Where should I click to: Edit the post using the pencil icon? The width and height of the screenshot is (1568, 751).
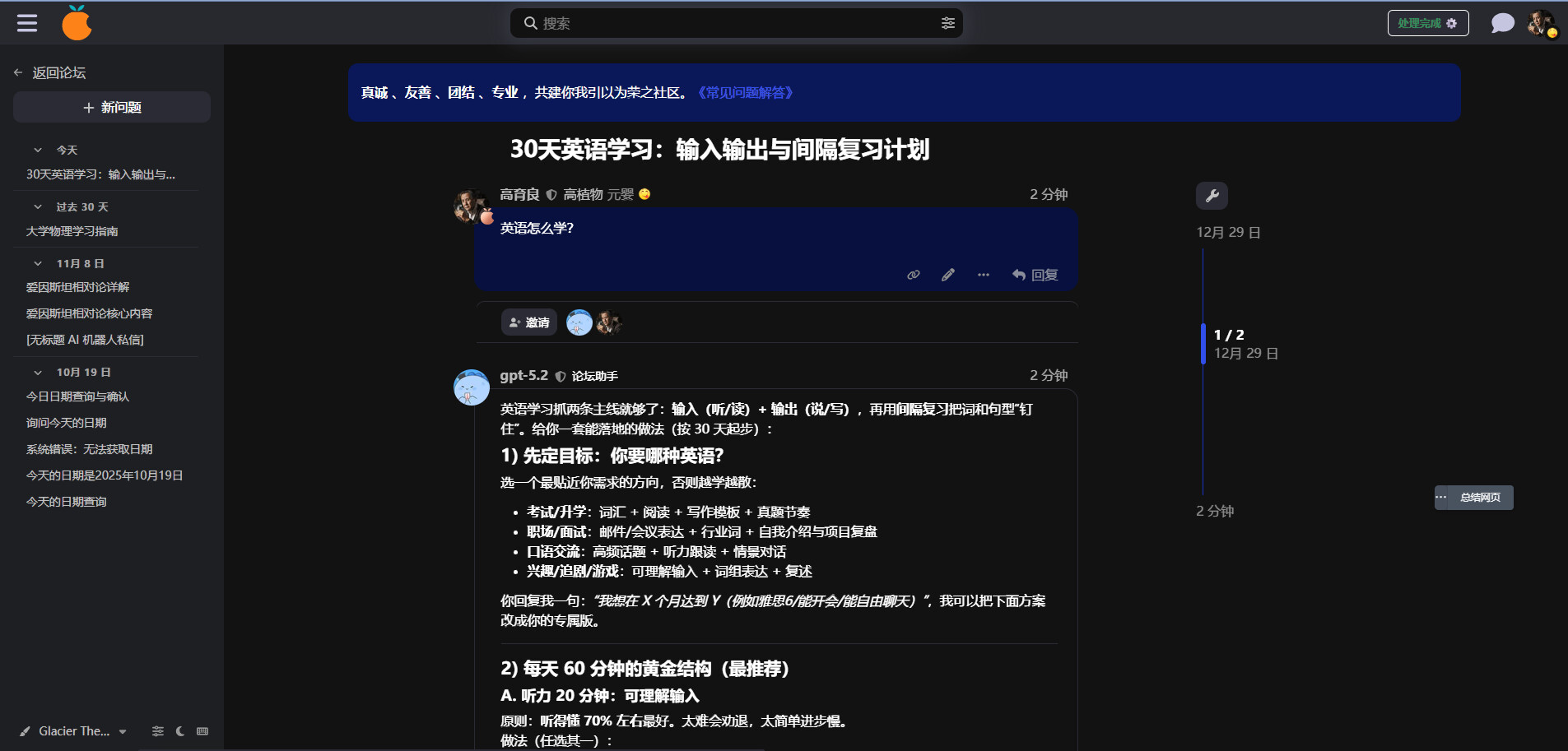(948, 275)
